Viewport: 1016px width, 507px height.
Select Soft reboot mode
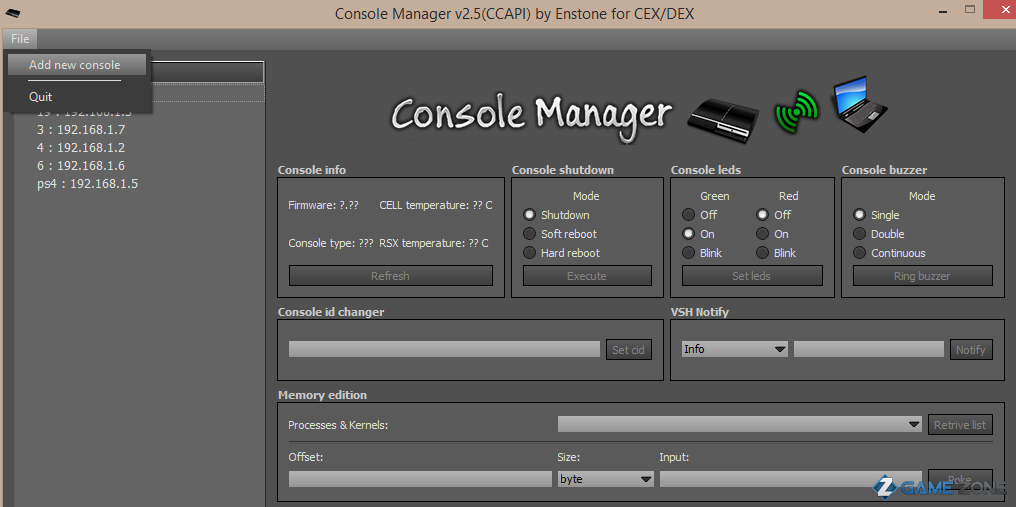(x=529, y=234)
